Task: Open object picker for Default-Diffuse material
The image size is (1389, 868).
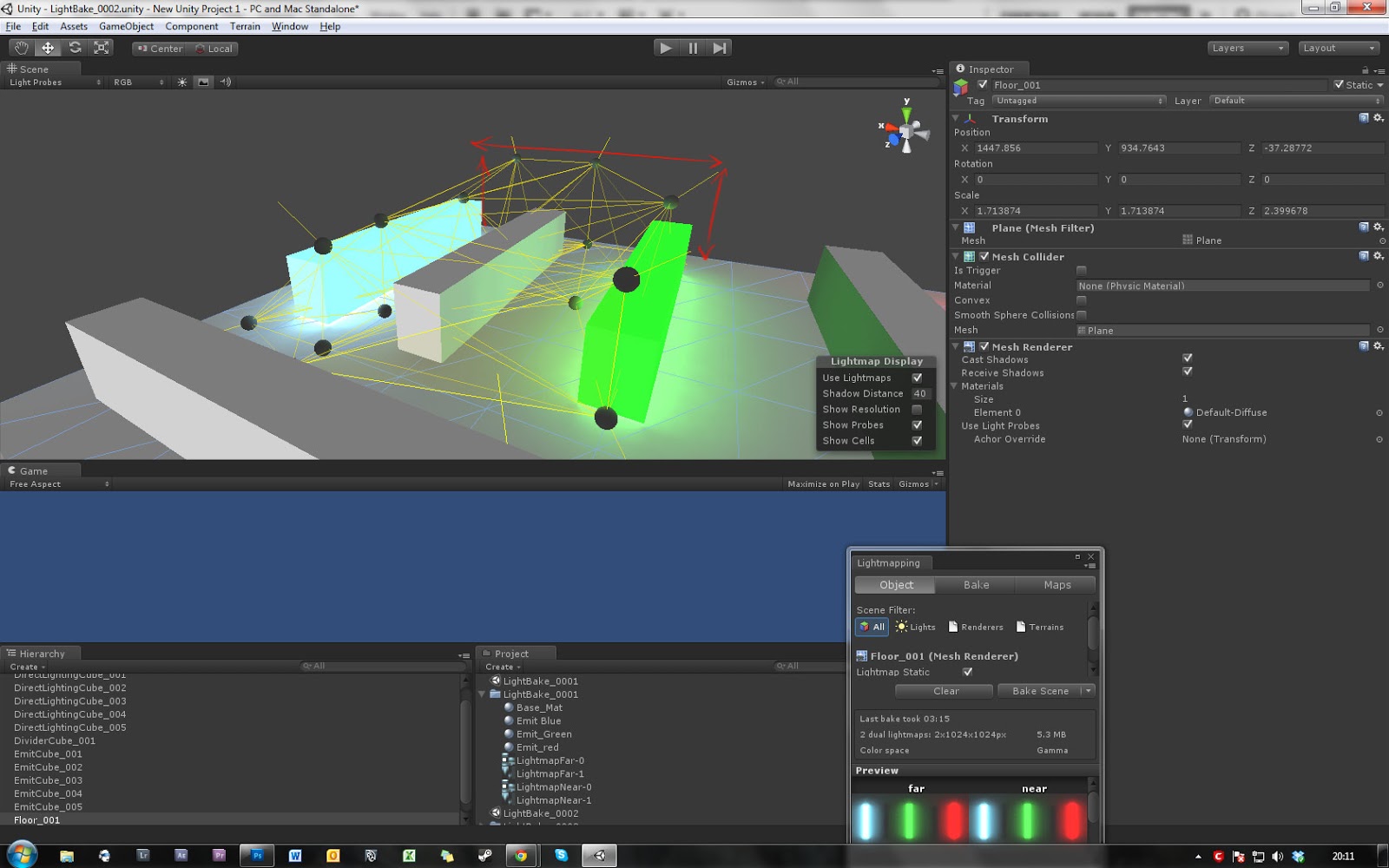Action: point(1379,413)
